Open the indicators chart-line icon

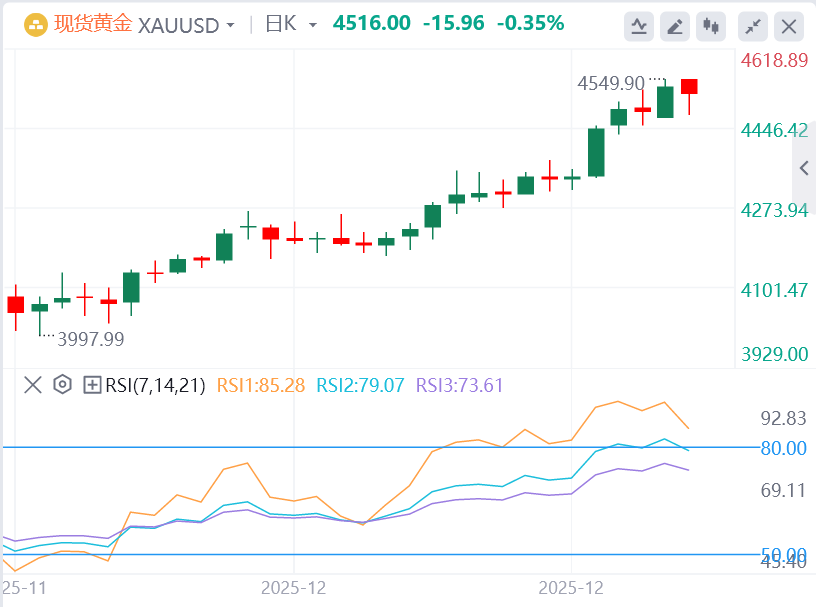coord(640,25)
